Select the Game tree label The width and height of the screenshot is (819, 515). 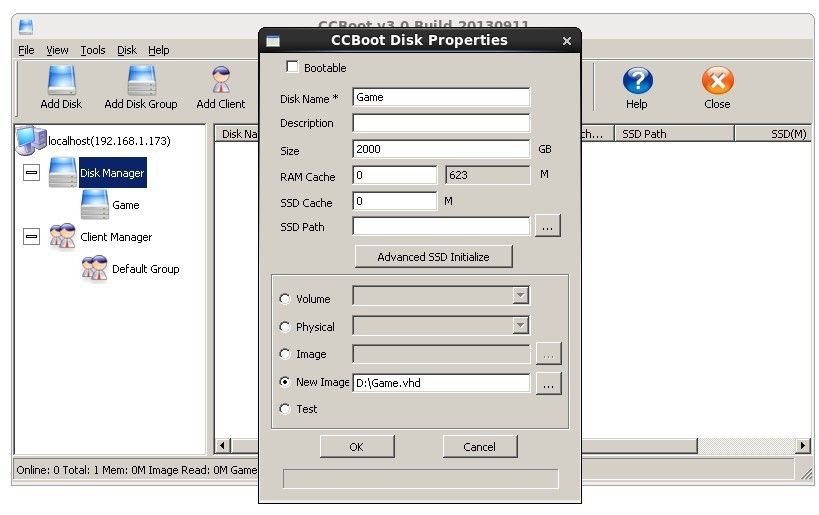126,205
